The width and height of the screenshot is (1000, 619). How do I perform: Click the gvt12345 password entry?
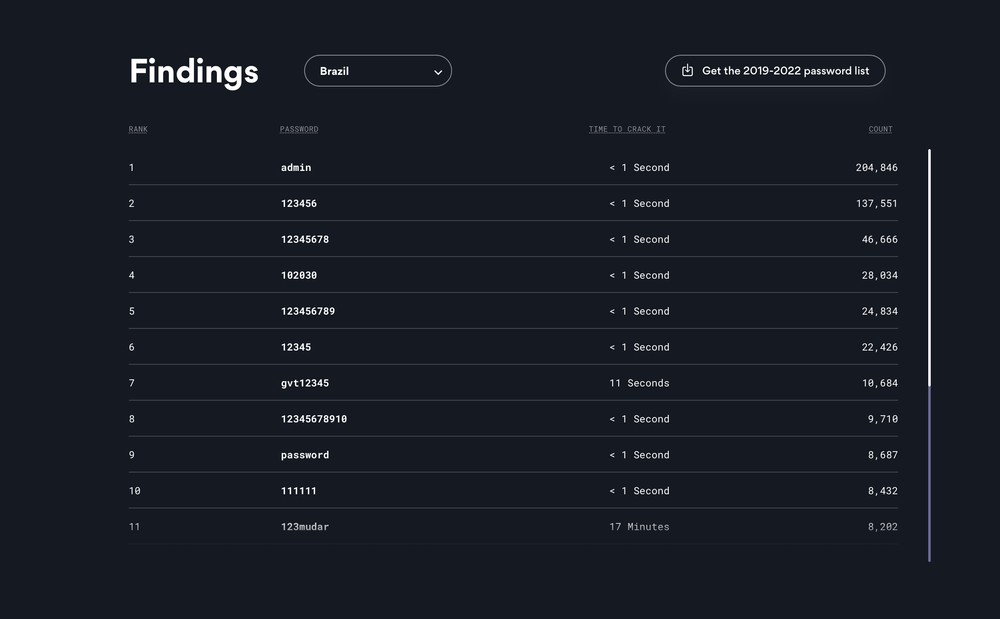click(x=305, y=383)
